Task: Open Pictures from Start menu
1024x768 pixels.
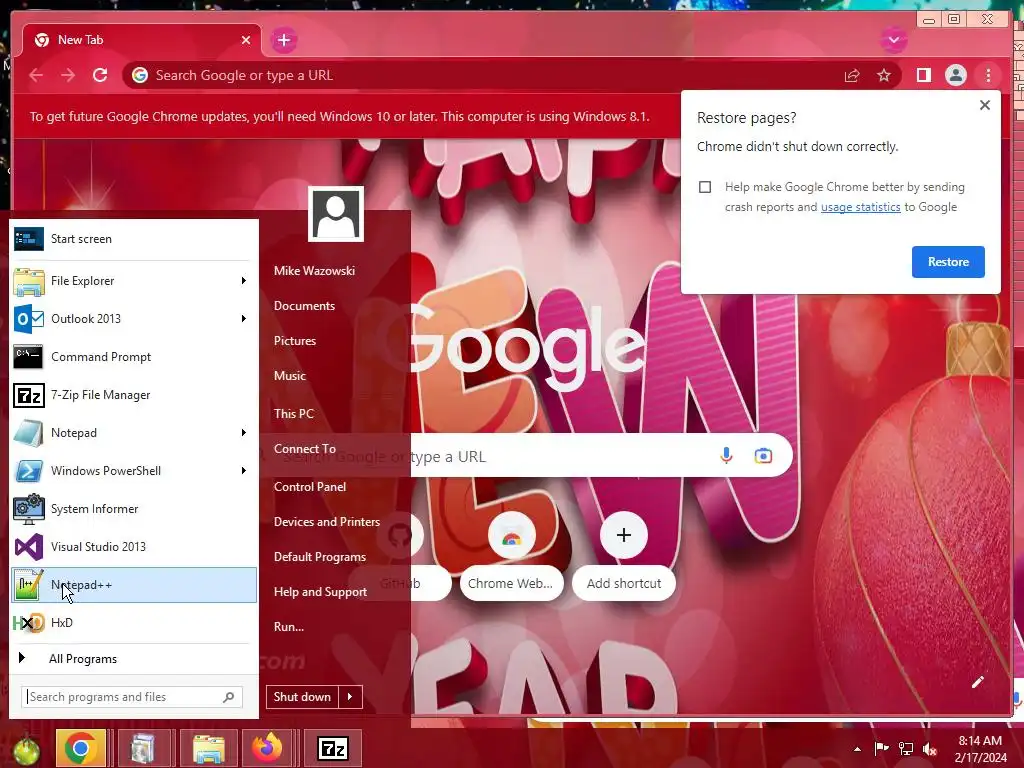Action: click(295, 341)
